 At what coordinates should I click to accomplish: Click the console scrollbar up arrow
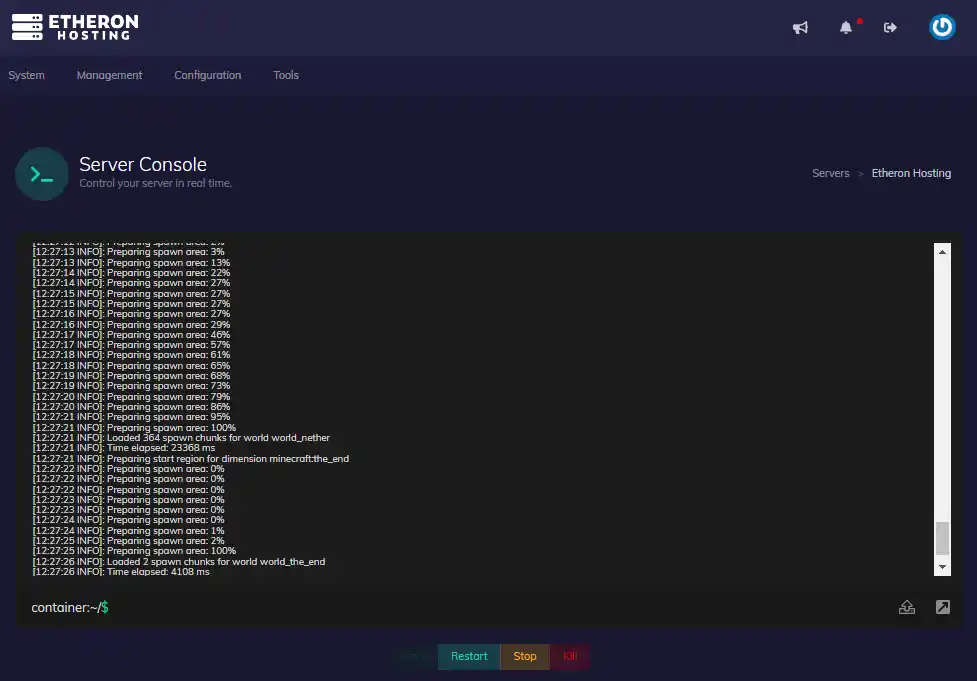[942, 251]
